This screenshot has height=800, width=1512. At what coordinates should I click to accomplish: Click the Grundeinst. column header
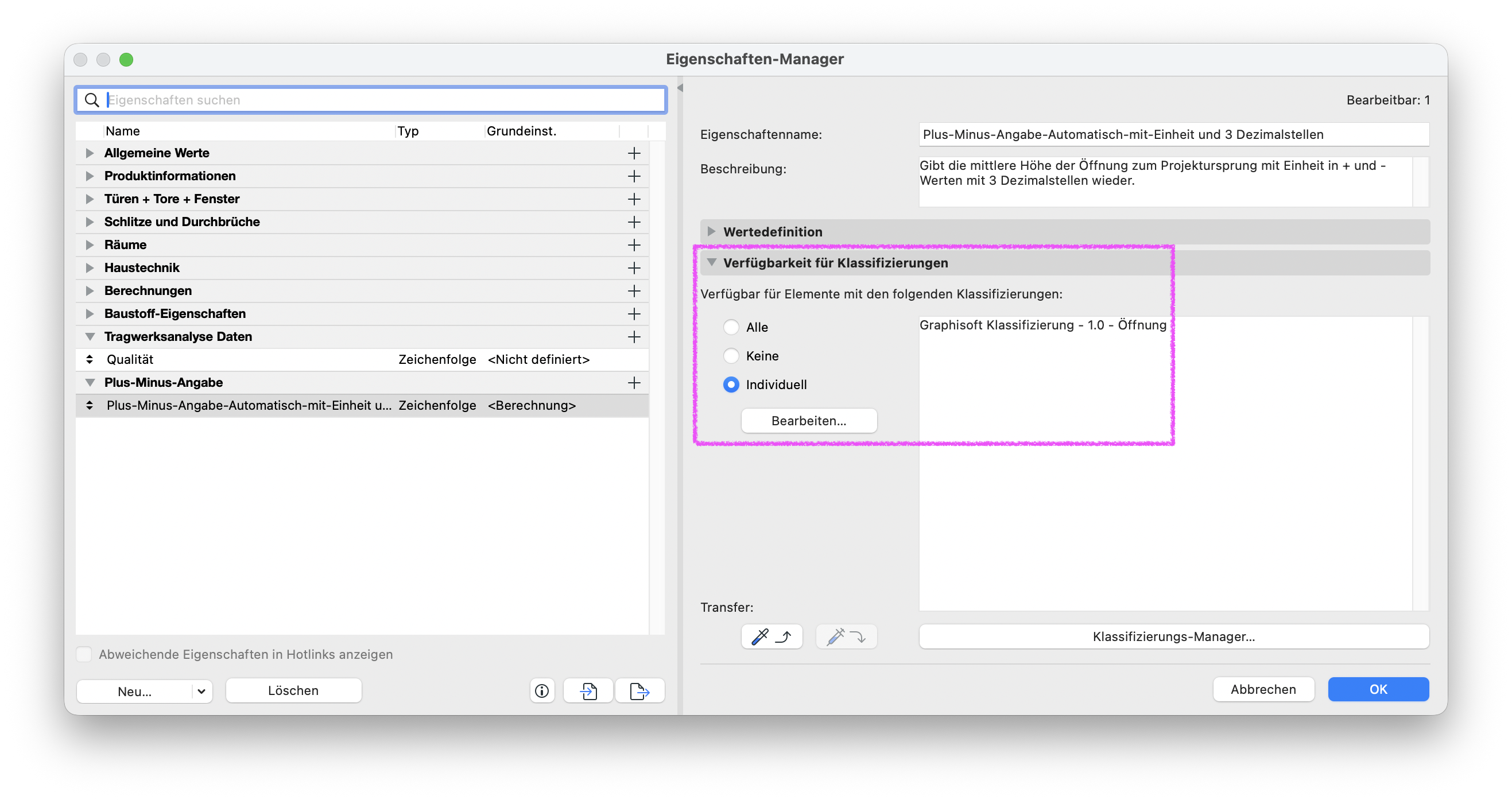click(x=552, y=131)
